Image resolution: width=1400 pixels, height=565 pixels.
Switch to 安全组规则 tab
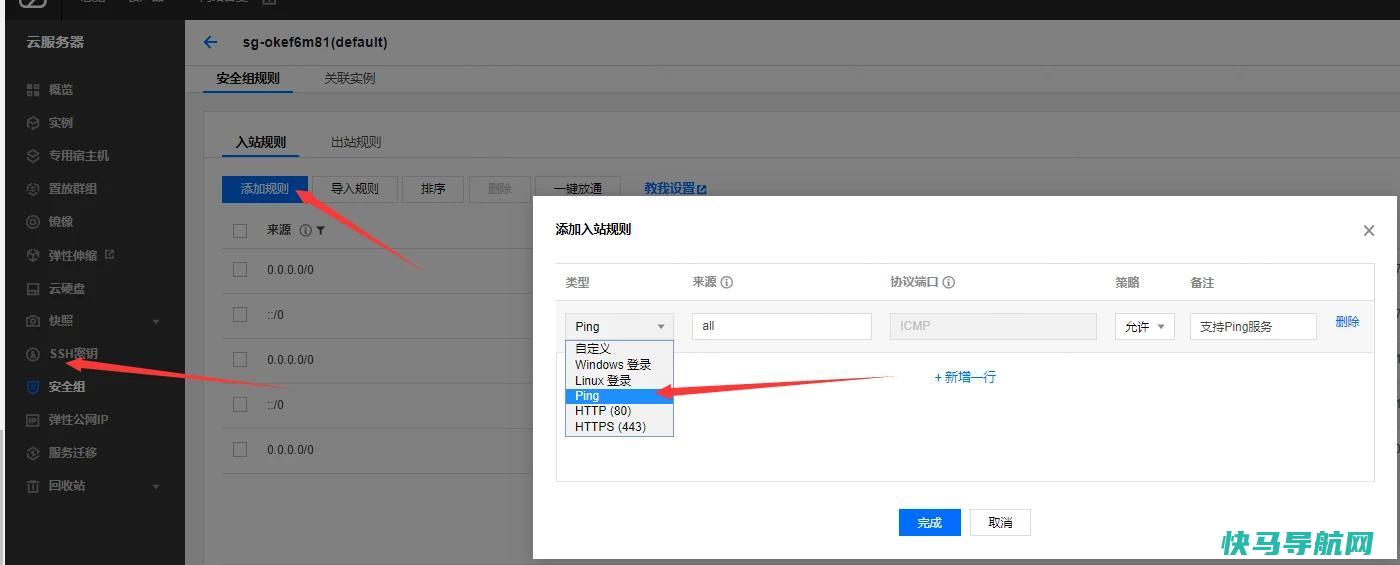click(248, 78)
